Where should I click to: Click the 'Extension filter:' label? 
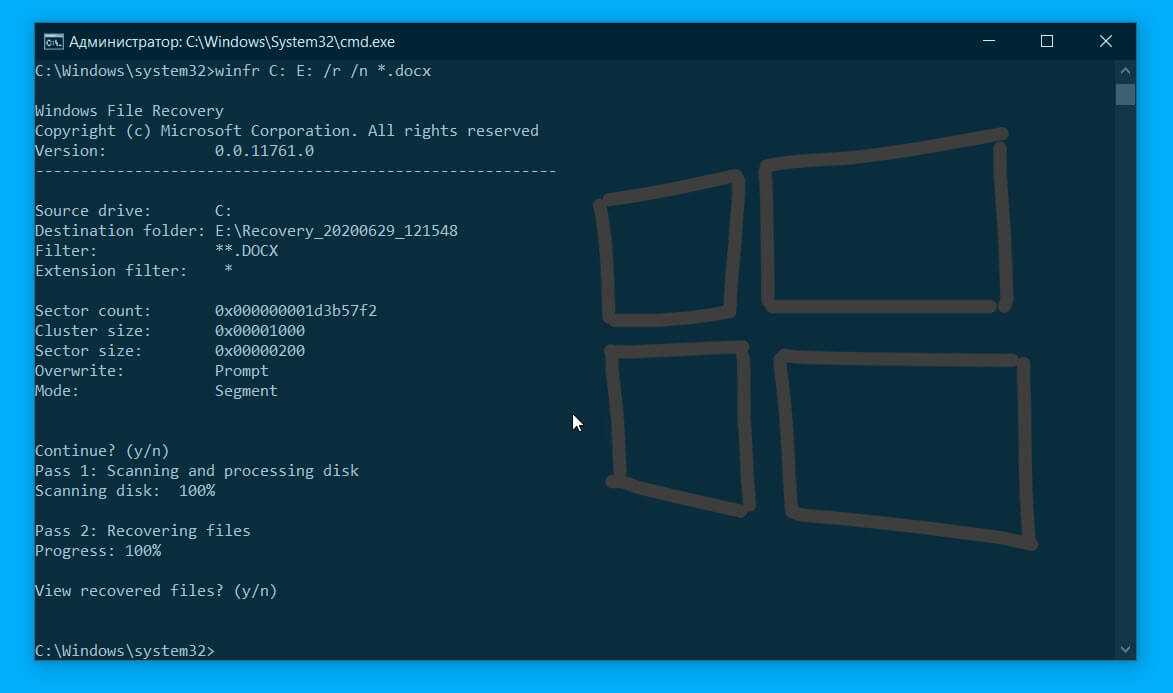pyautogui.click(x=111, y=271)
